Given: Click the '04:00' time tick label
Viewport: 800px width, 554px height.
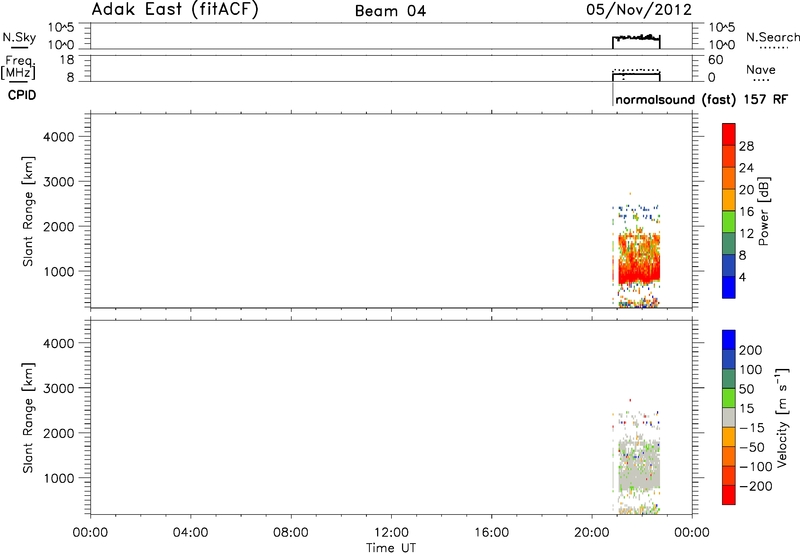Looking at the screenshot, I should pyautogui.click(x=190, y=533).
